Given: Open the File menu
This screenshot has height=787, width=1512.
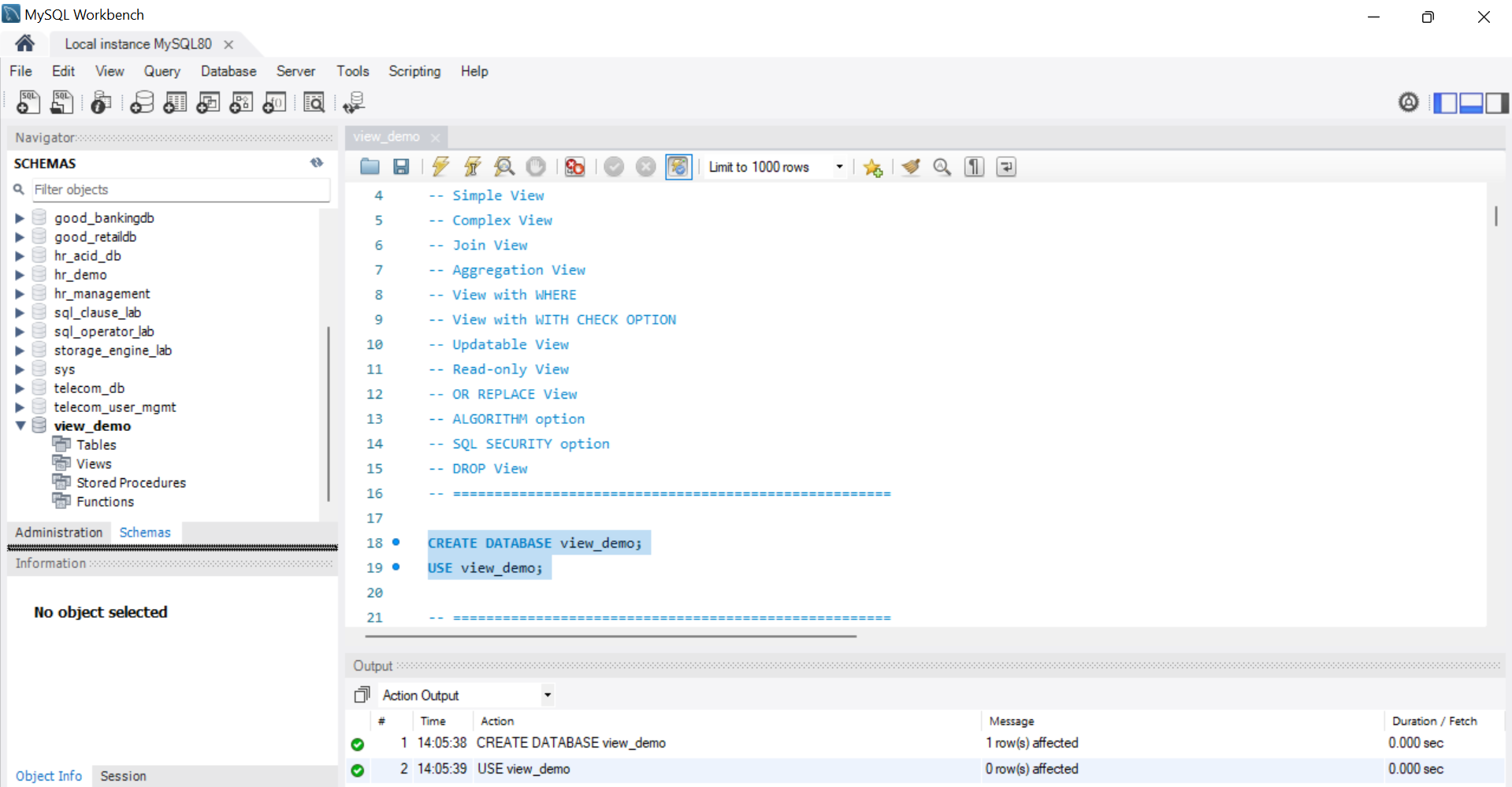Looking at the screenshot, I should coord(20,71).
